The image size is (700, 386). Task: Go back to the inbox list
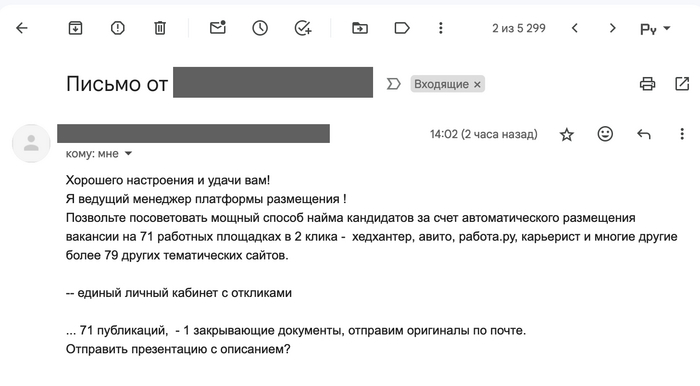click(x=22, y=28)
